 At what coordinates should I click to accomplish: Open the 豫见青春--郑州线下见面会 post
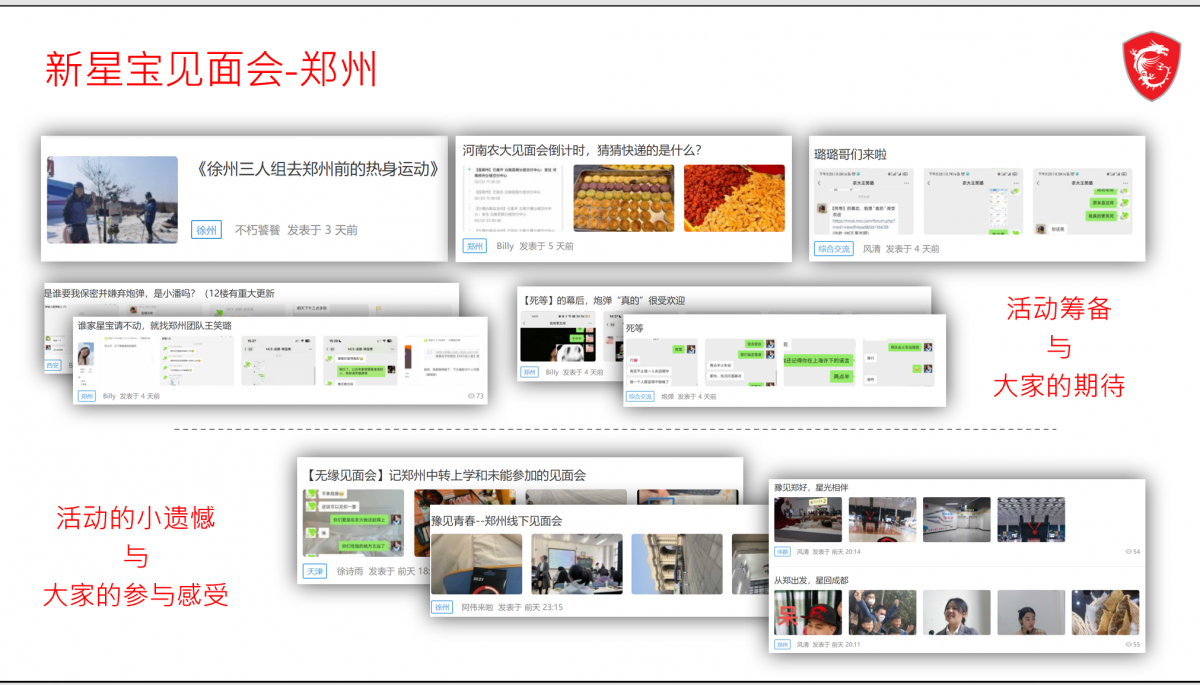(x=497, y=521)
